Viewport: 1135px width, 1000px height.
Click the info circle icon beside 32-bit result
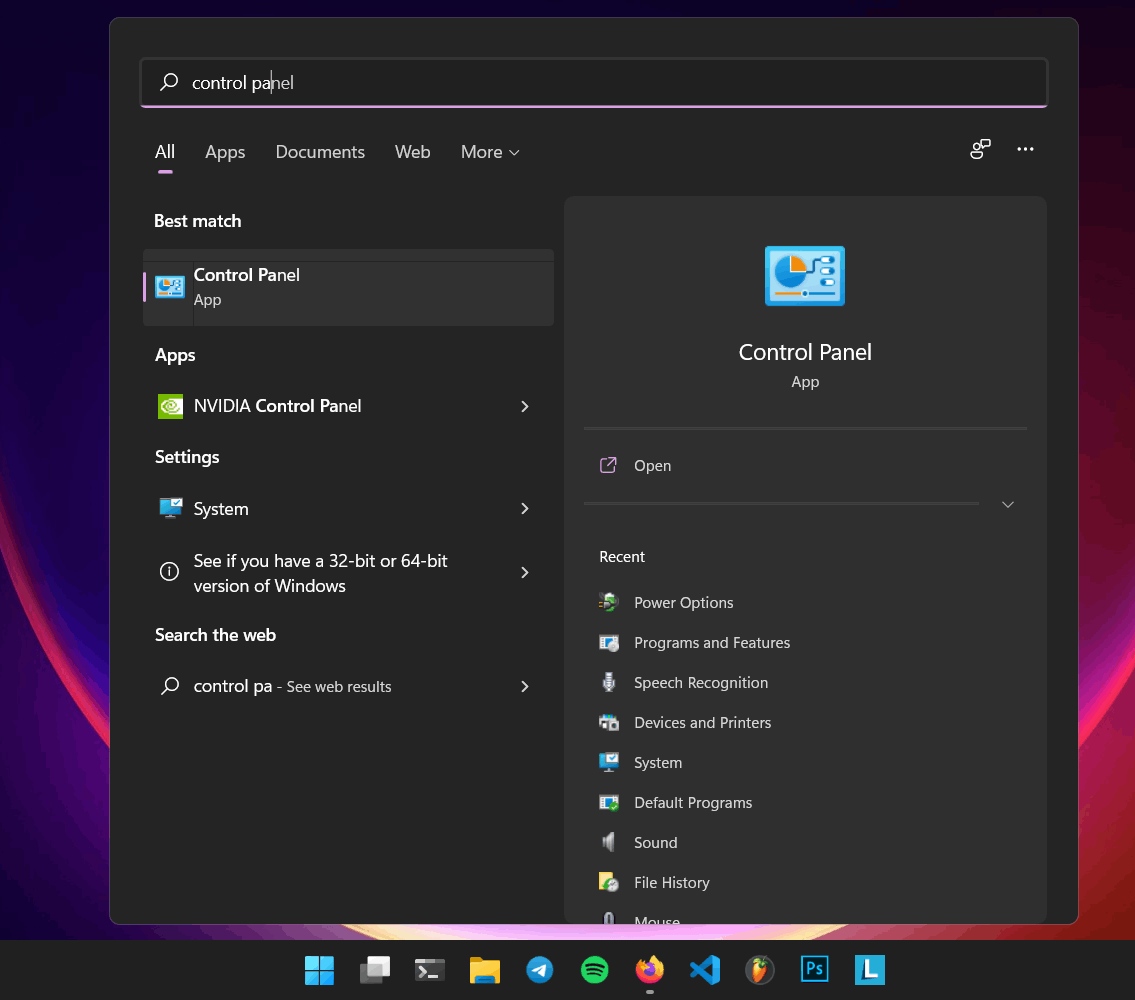(x=169, y=571)
